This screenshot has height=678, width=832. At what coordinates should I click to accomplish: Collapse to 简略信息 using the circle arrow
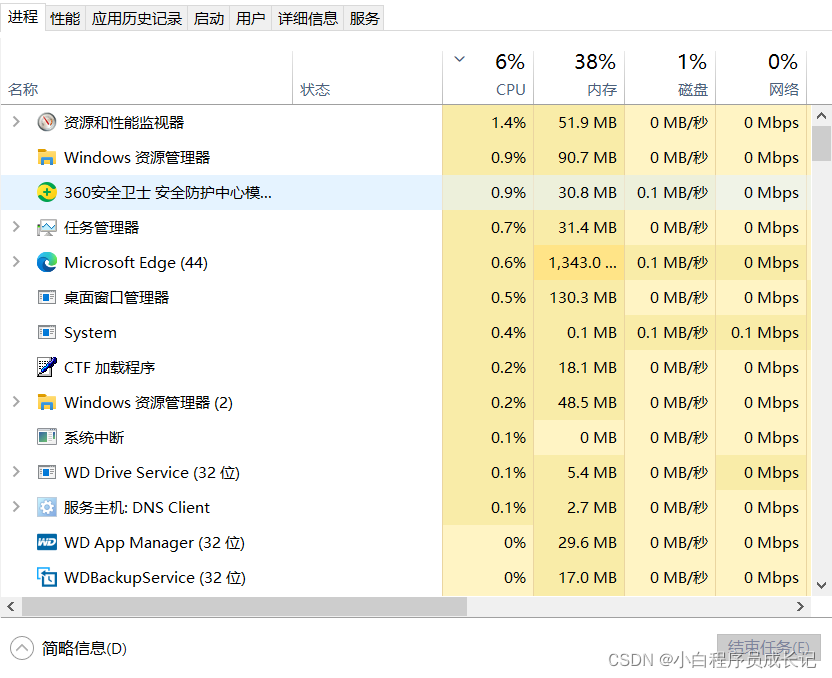[22, 648]
